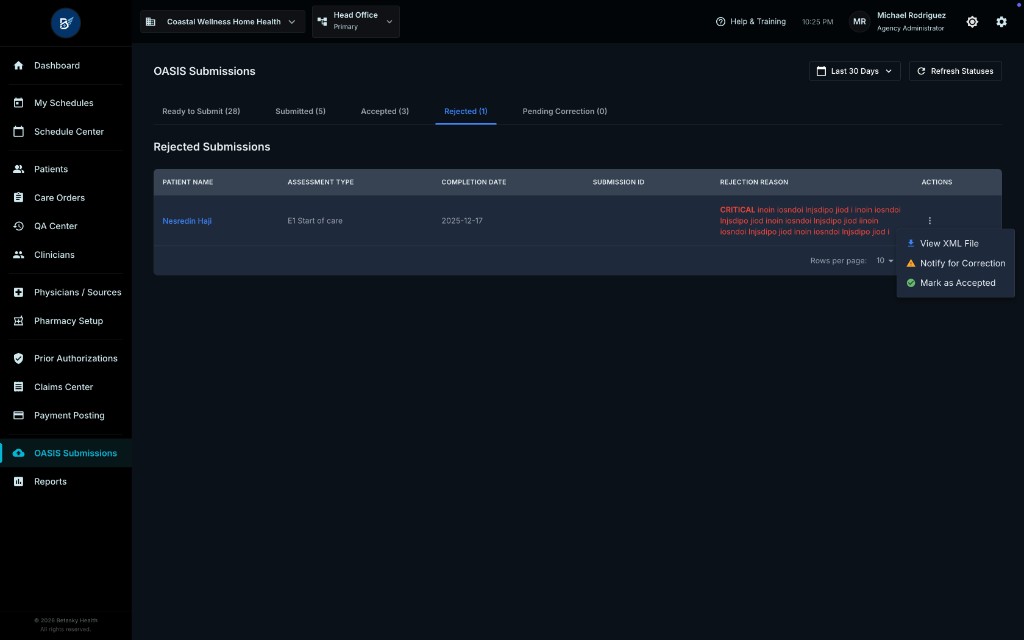Open Coastal Wellness Home Health agency dropdown

(223, 22)
